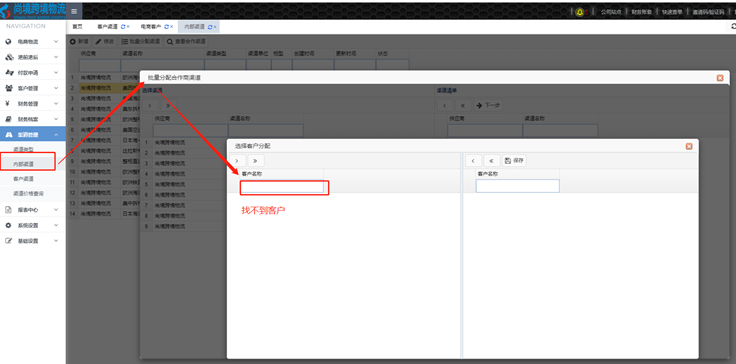
Task: Switch to the 首页 tab
Action: tap(77, 27)
